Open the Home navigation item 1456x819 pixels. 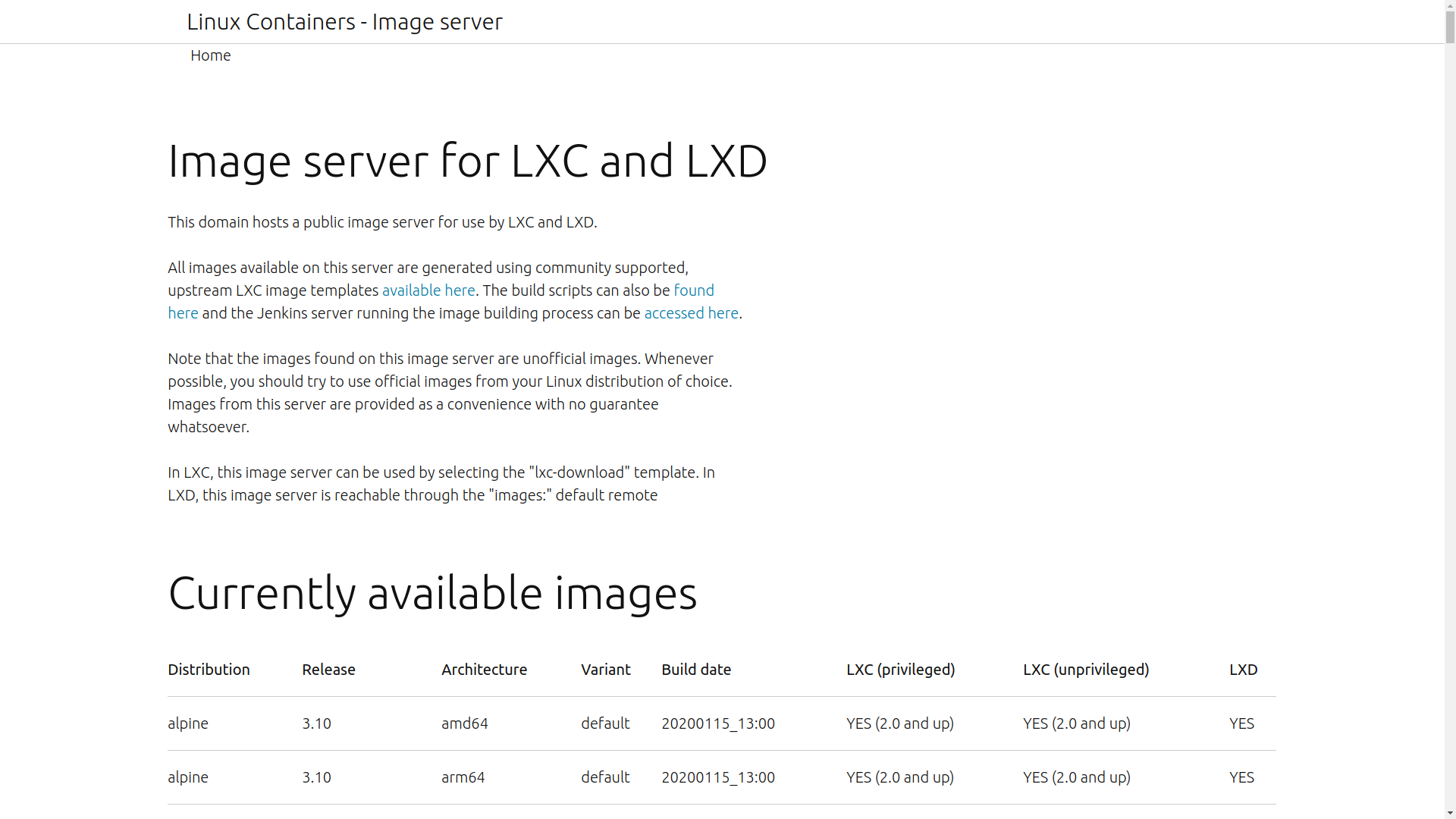click(210, 55)
